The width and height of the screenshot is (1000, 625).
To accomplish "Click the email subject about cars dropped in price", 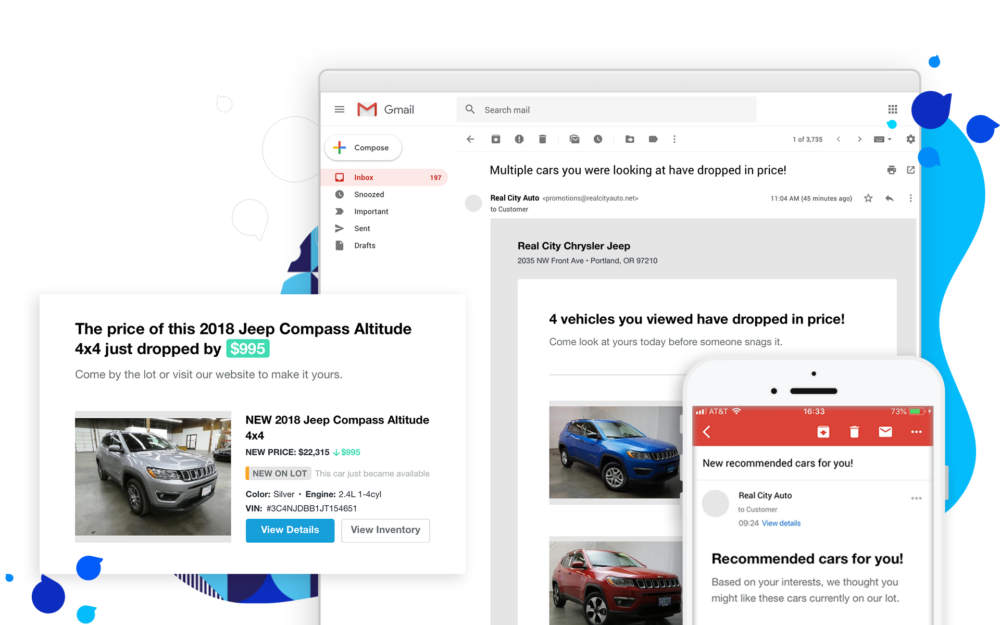I will point(638,170).
